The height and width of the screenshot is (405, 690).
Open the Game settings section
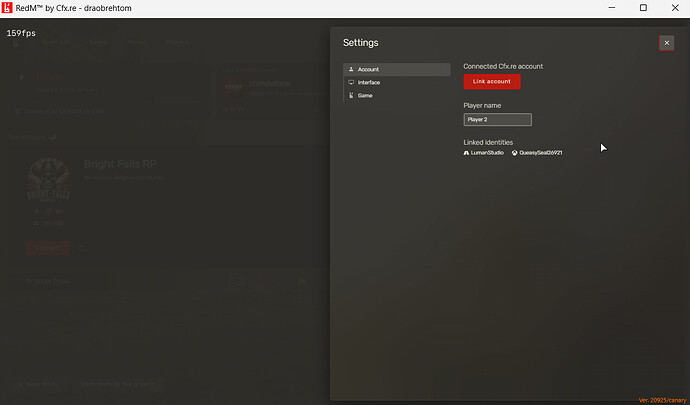pyautogui.click(x=396, y=95)
